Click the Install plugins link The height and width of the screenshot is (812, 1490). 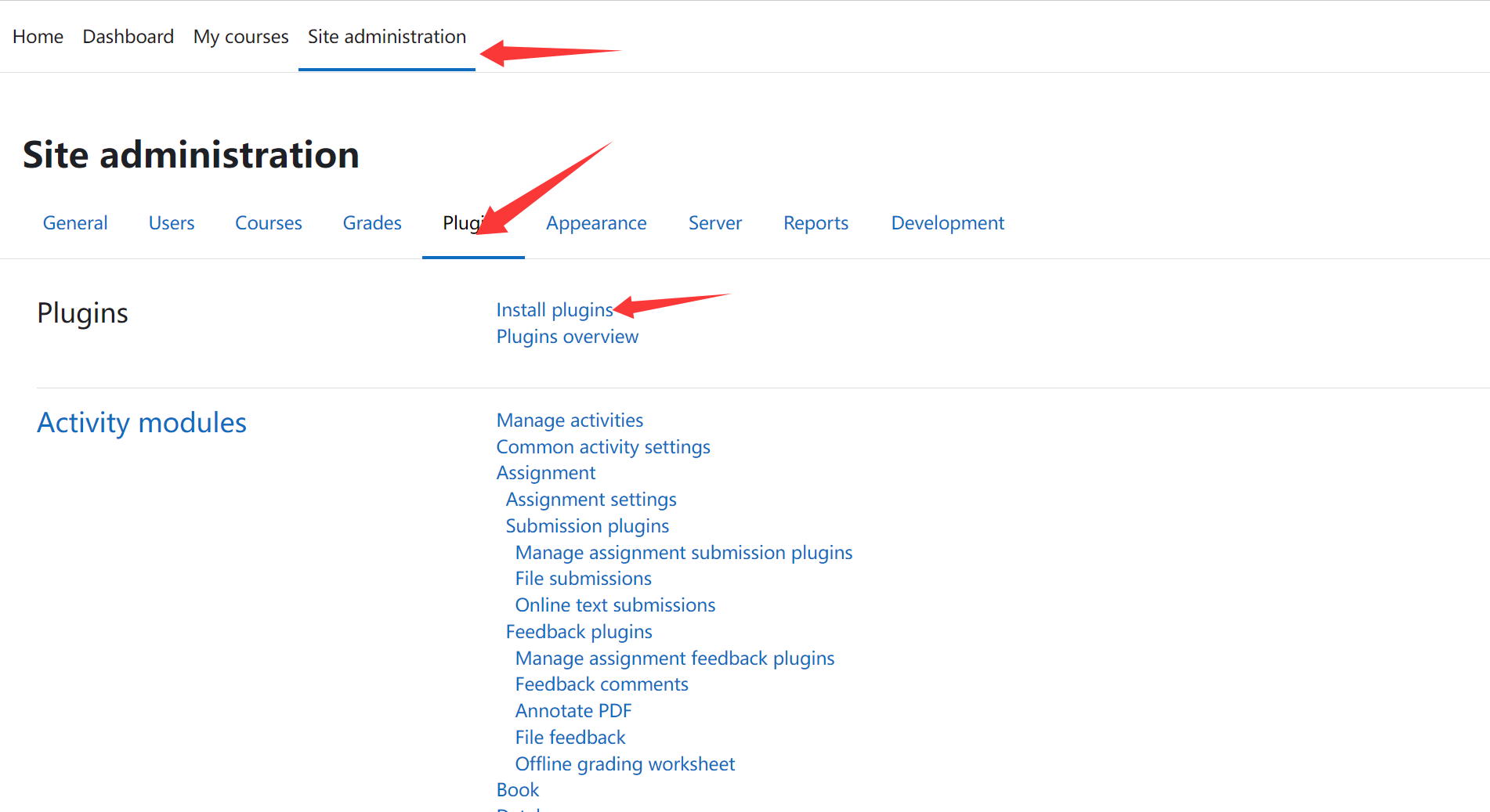click(x=554, y=310)
